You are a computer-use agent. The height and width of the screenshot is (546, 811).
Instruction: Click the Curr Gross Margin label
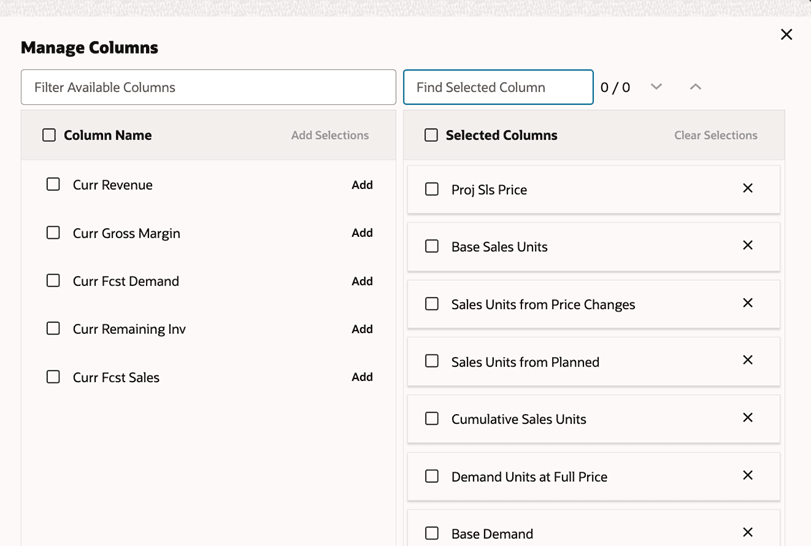tap(127, 234)
